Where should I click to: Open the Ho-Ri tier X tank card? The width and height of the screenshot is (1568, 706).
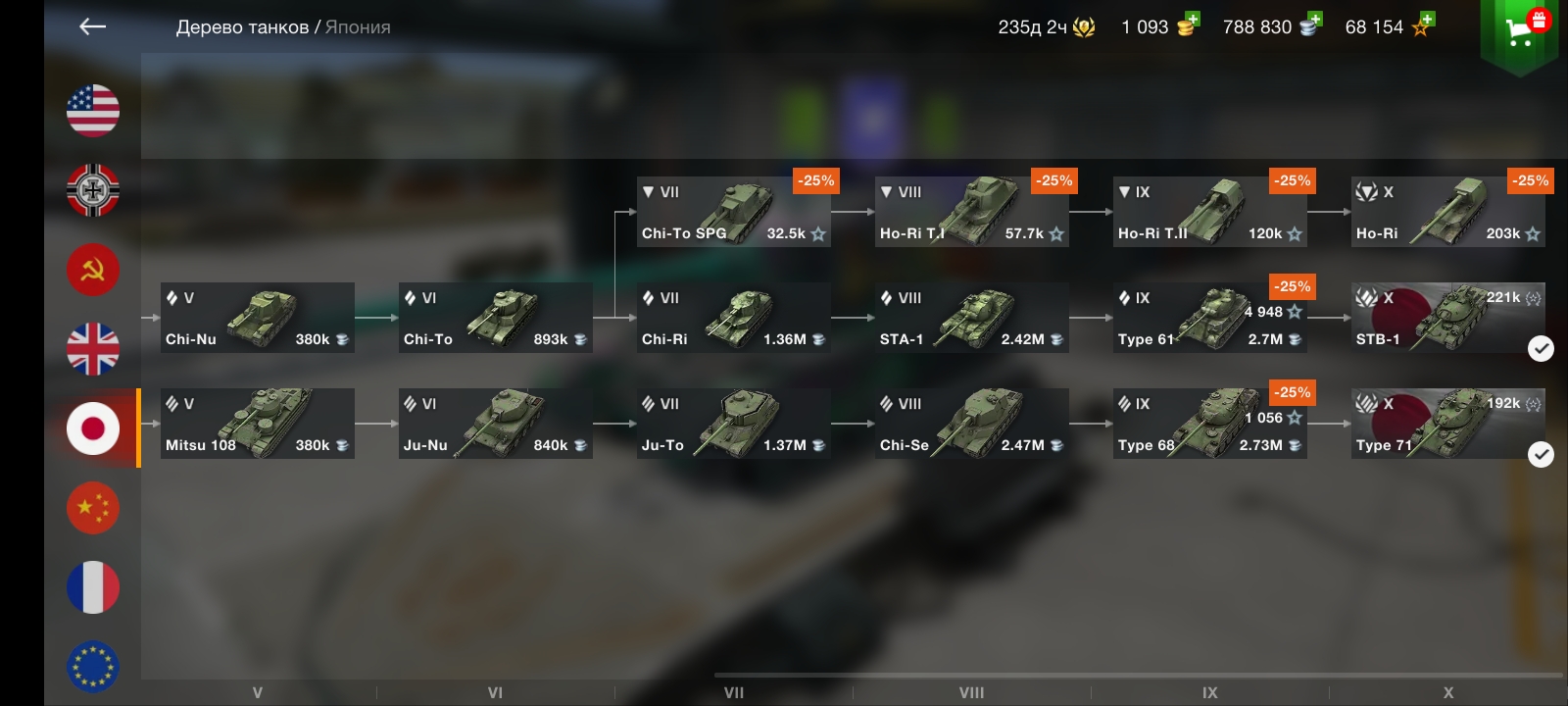pos(1448,212)
